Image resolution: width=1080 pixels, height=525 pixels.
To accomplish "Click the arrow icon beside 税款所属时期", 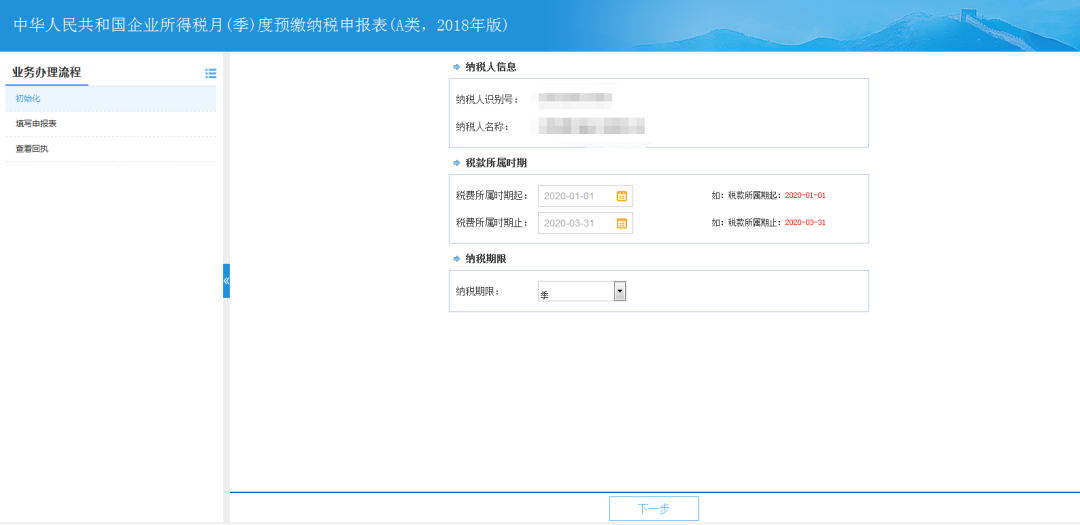I will coord(456,163).
